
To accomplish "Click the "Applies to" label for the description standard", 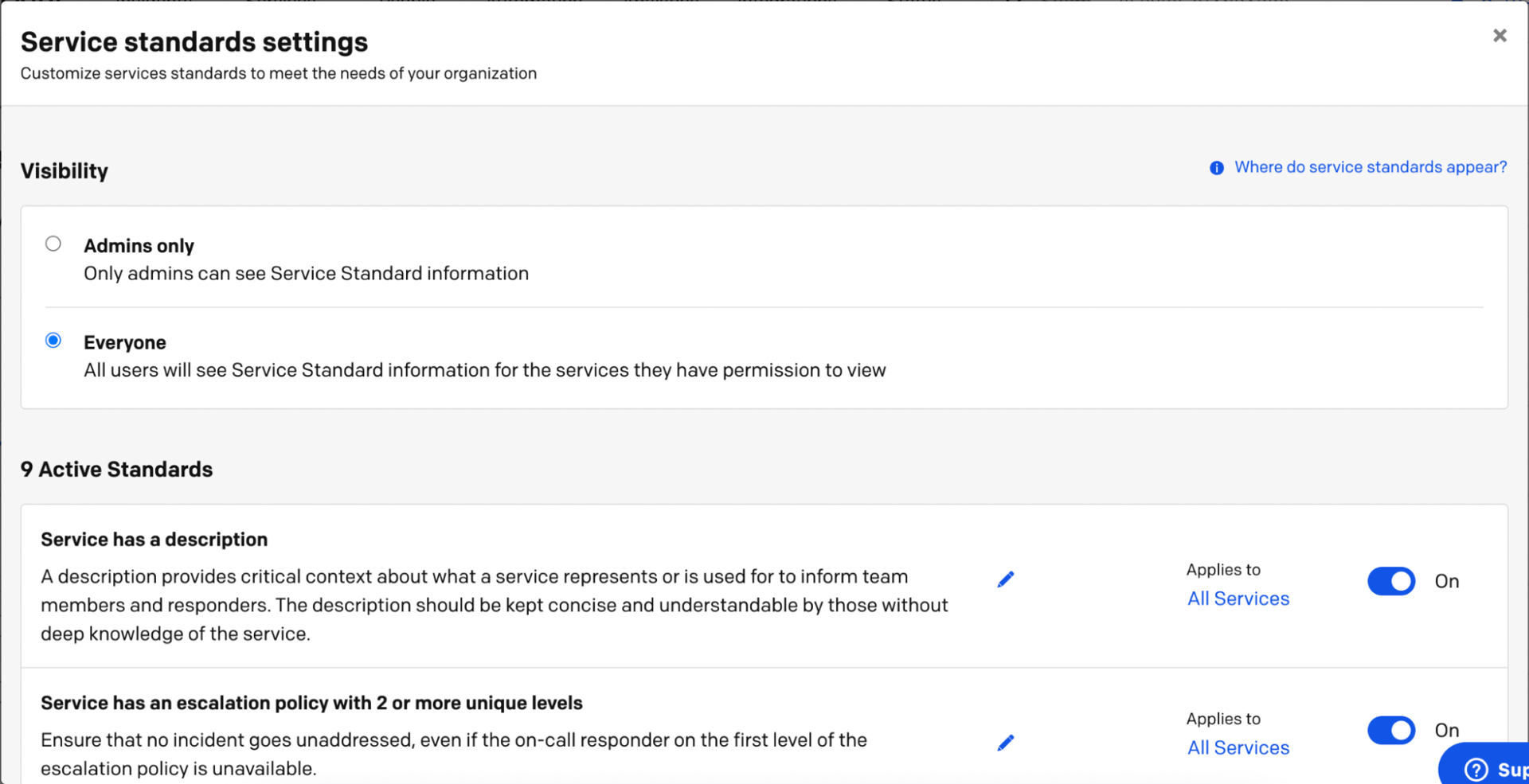I will [x=1224, y=569].
